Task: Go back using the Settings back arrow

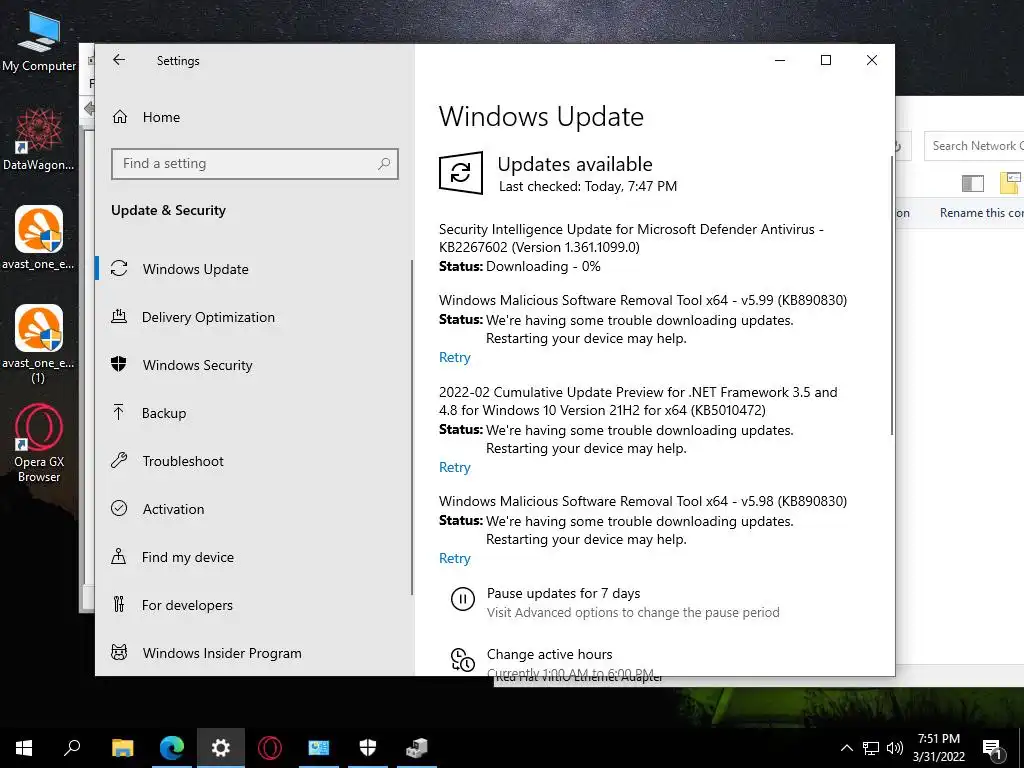Action: [x=119, y=60]
